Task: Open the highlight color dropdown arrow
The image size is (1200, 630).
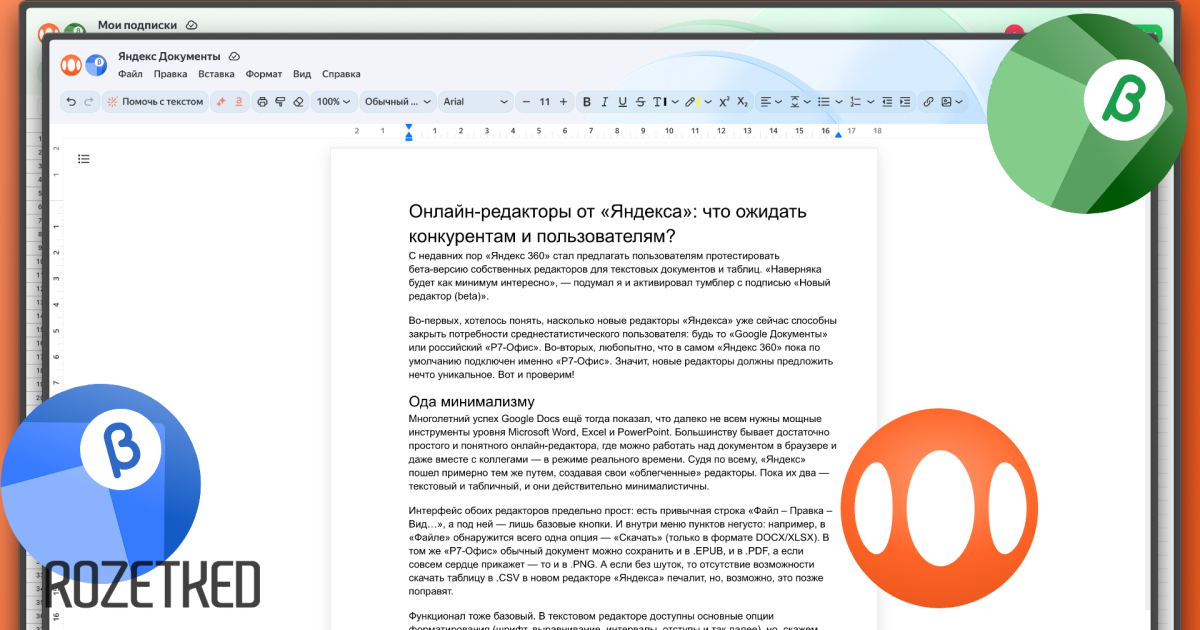Action: [x=708, y=101]
